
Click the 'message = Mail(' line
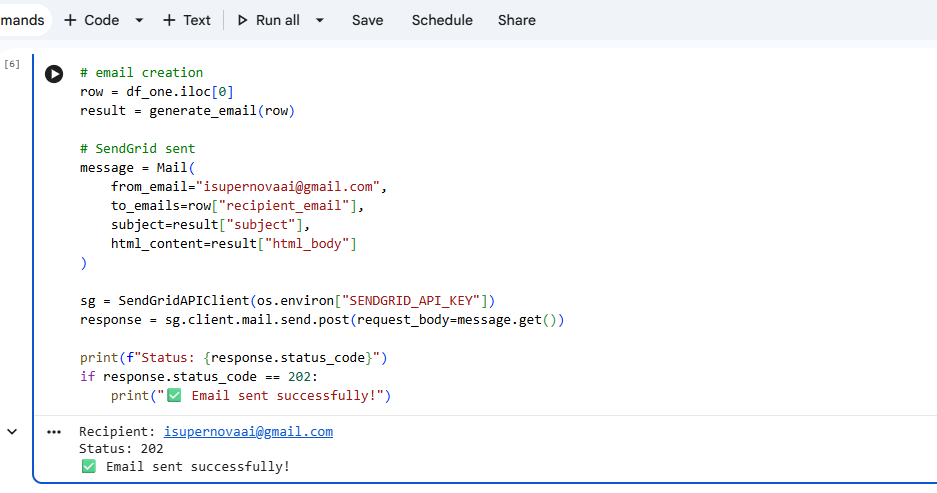137,167
